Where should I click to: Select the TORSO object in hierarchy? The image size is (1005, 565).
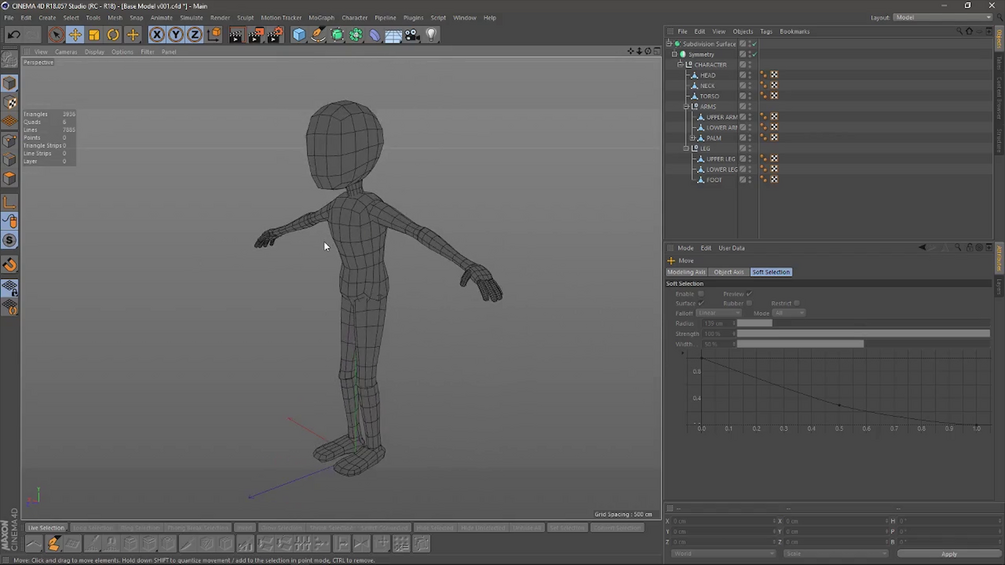(709, 96)
